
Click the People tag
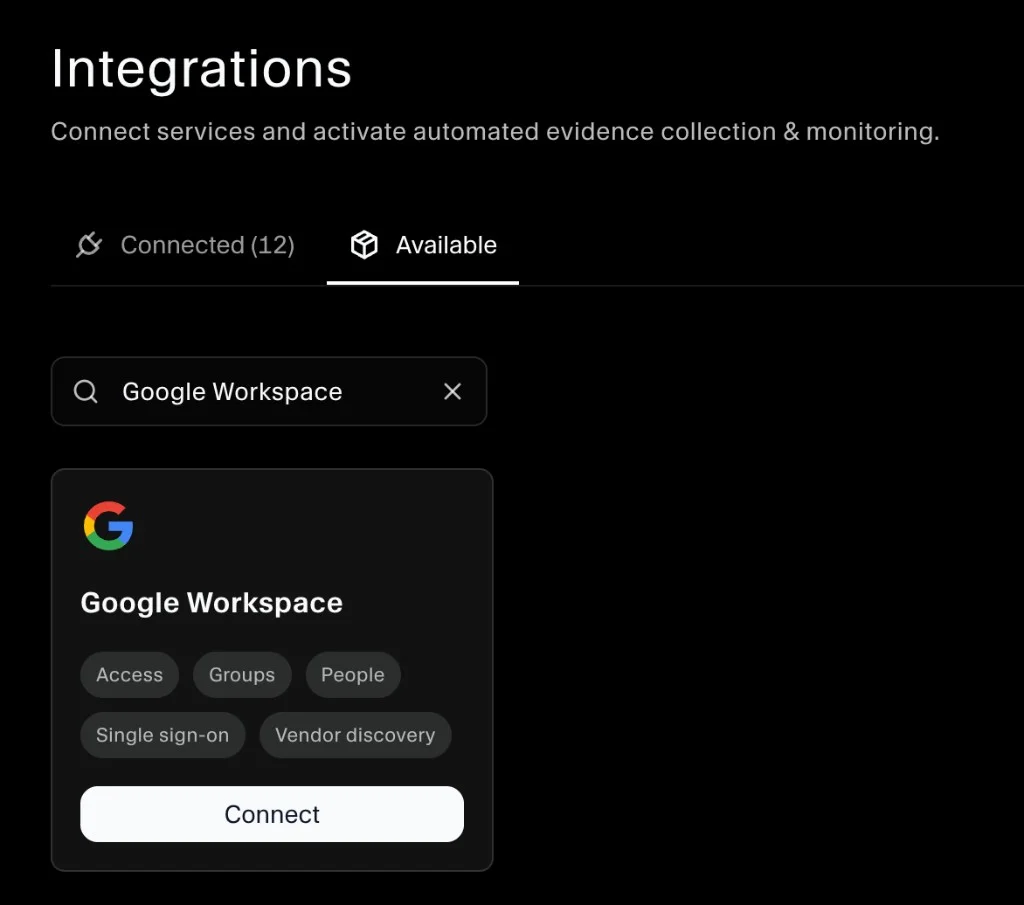[353, 675]
